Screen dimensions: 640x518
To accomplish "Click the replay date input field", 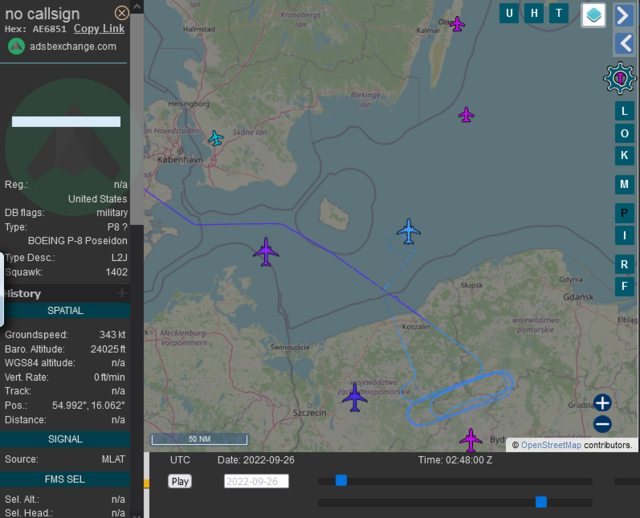I will (257, 481).
